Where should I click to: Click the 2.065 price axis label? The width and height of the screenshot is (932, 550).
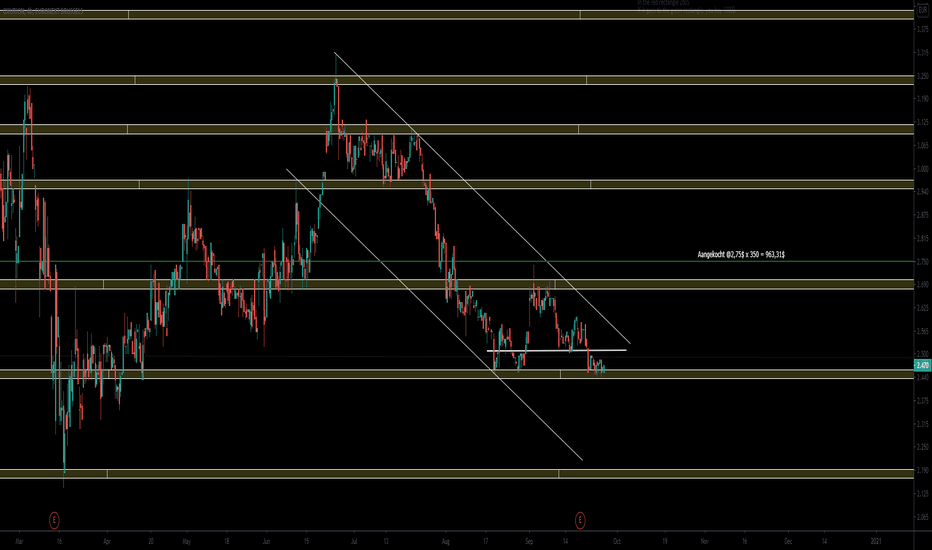tap(922, 517)
